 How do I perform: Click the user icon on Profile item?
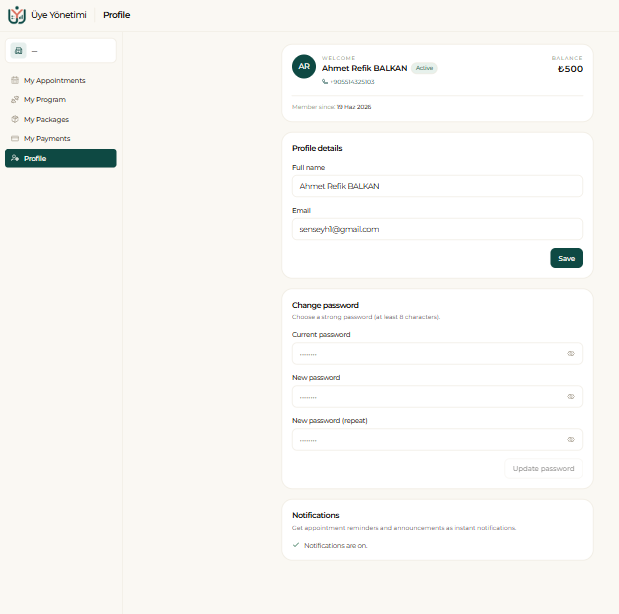pyautogui.click(x=15, y=158)
